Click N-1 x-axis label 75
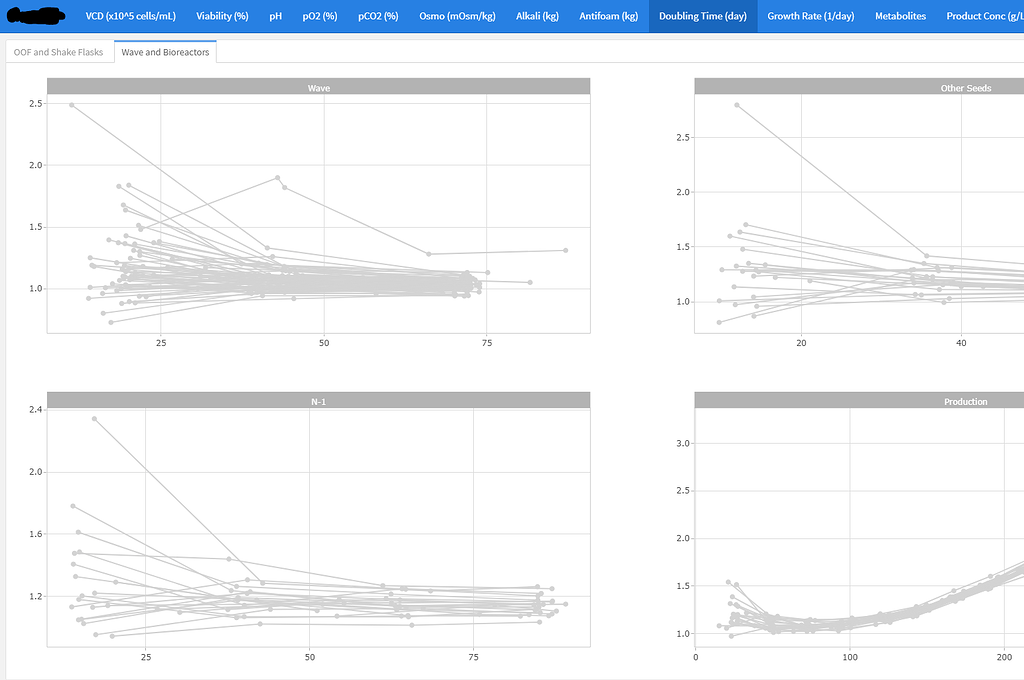The height and width of the screenshot is (680, 1024). click(473, 656)
